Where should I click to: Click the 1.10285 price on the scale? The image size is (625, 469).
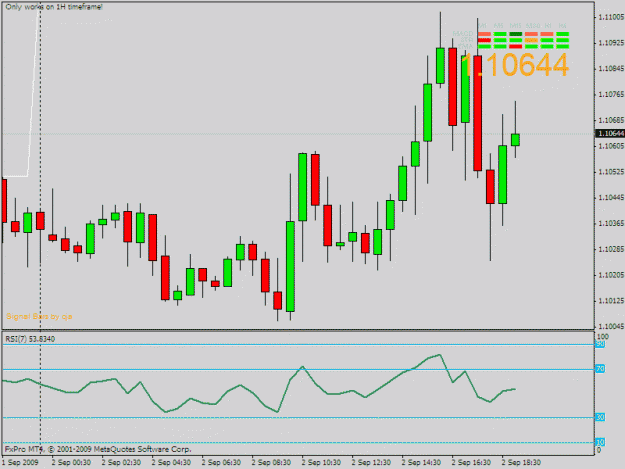tap(611, 249)
